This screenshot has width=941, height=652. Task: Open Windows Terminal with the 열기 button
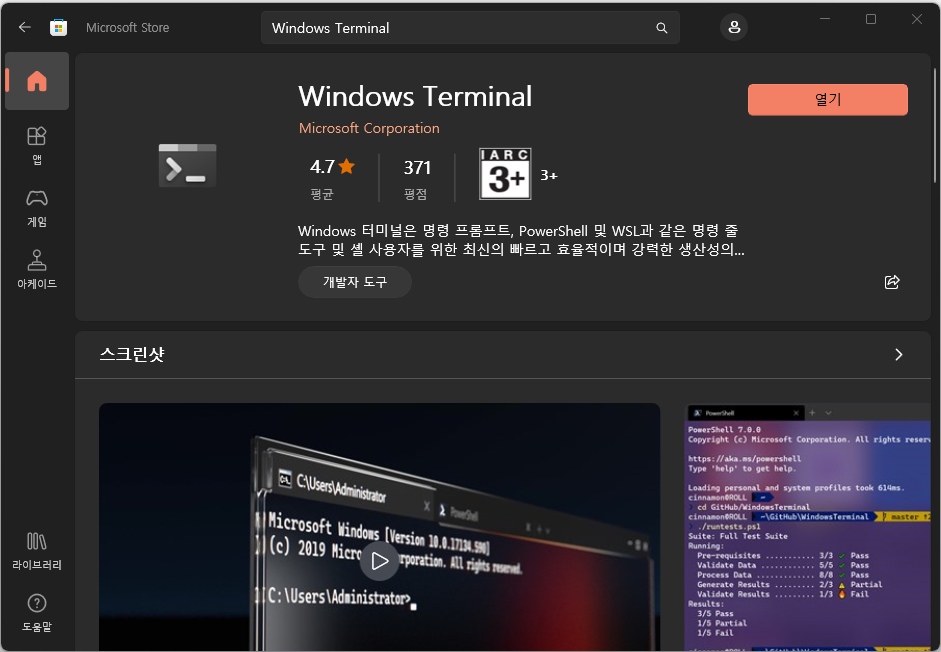[x=828, y=100]
